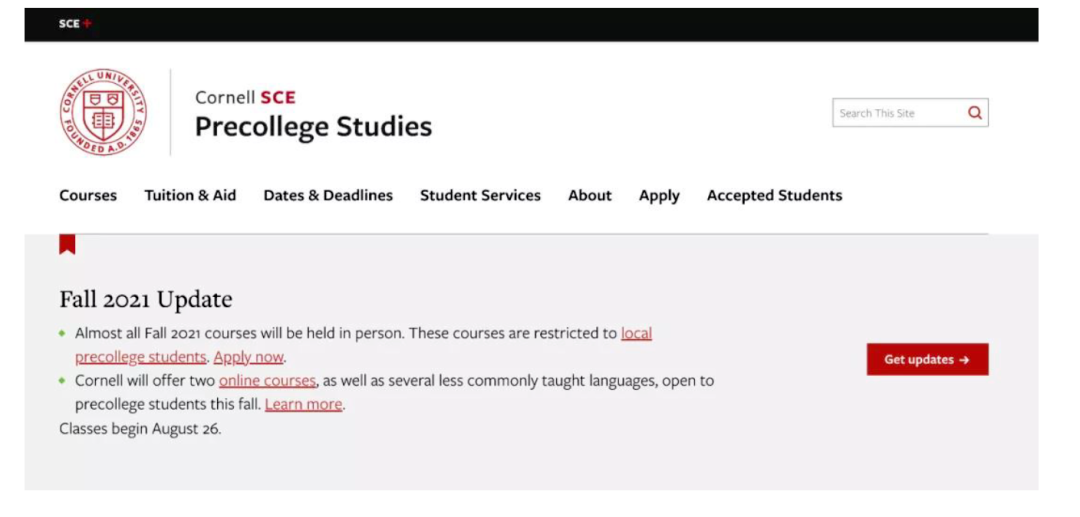Open the Accepted Students menu
Screen dimensions: 1080x517
[x=774, y=196]
